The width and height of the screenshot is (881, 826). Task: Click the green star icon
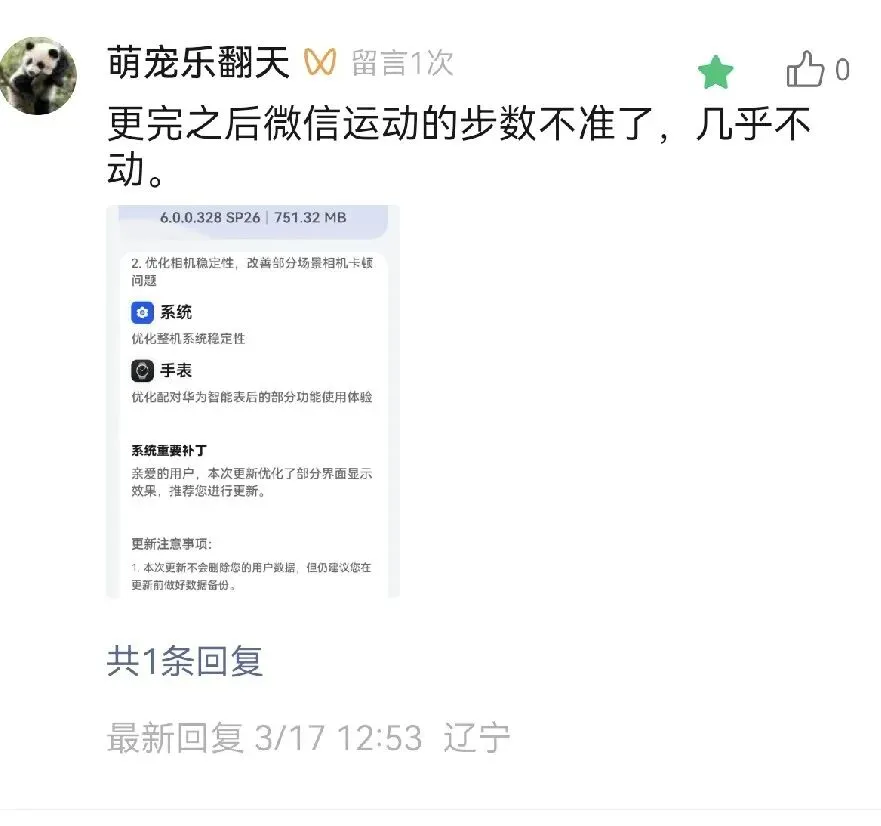tap(715, 72)
